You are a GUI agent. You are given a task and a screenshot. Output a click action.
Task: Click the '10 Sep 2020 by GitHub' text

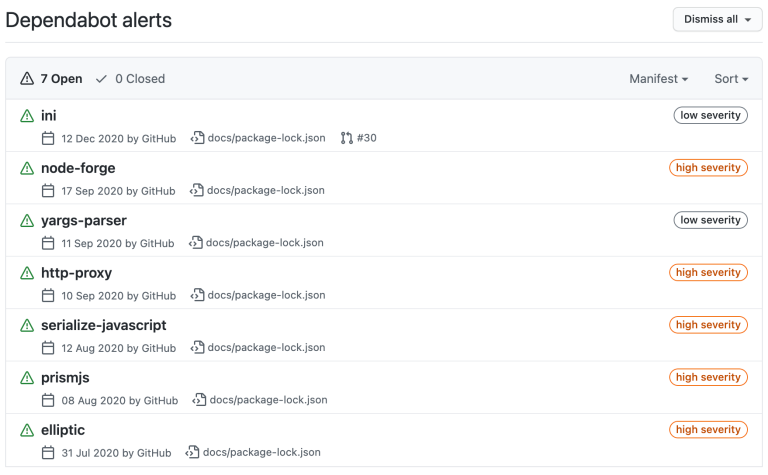coord(119,296)
